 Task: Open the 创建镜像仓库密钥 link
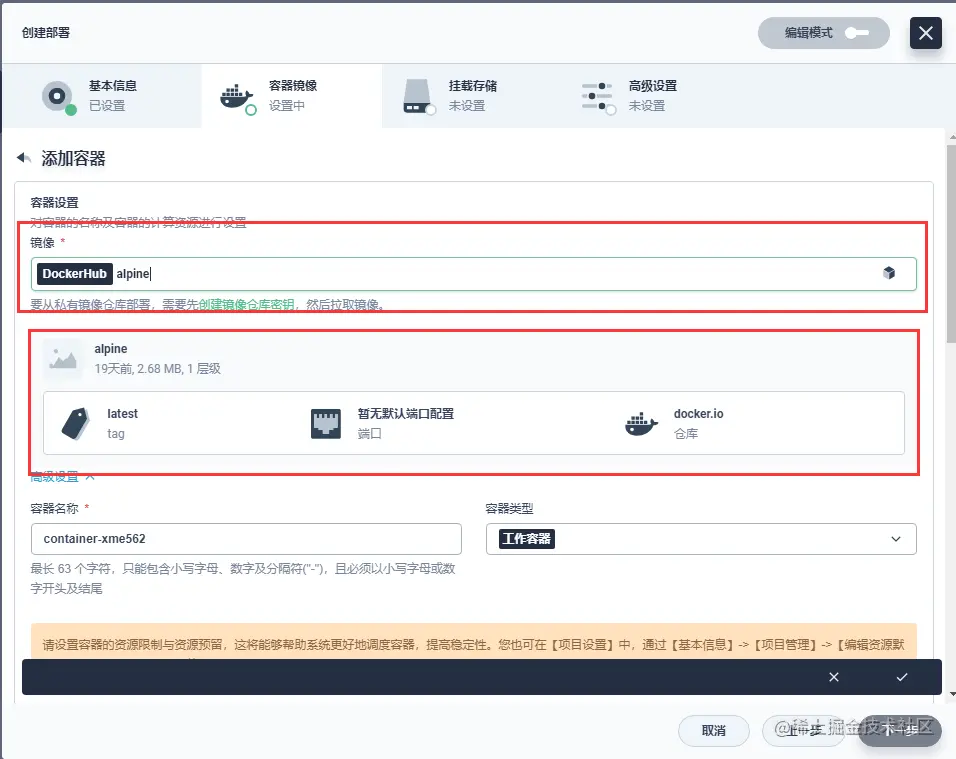246,304
